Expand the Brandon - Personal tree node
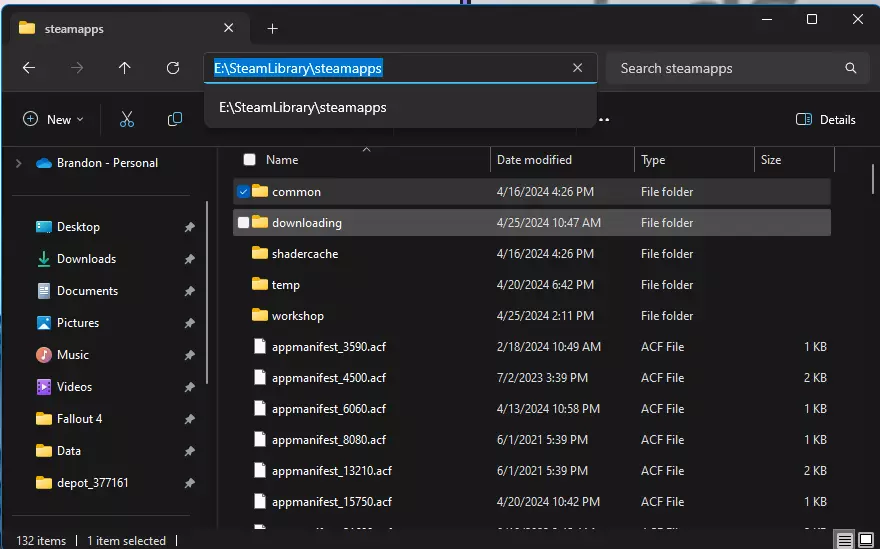This screenshot has height=549, width=880. click(18, 163)
